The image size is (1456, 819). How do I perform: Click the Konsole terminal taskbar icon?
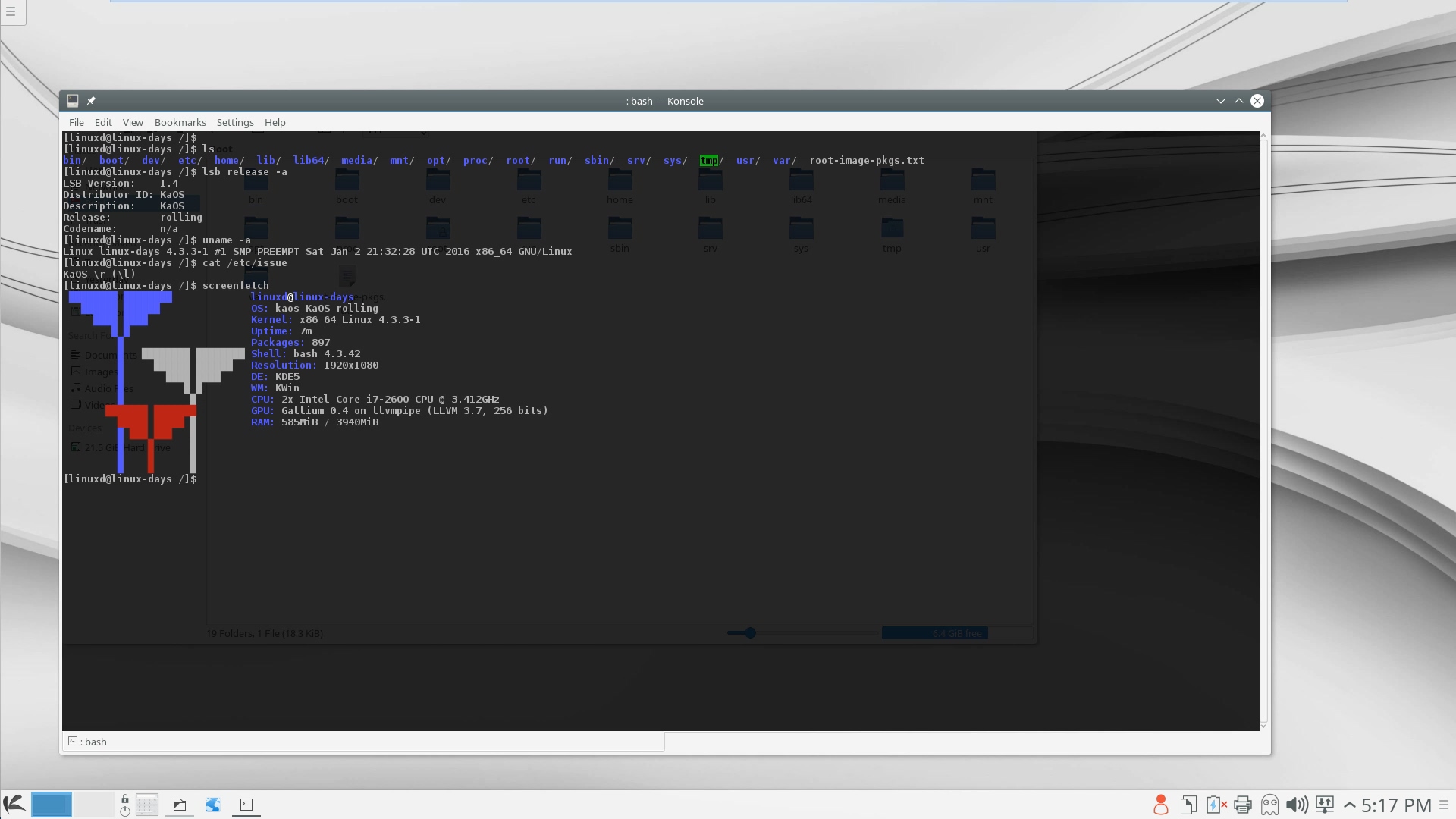pyautogui.click(x=246, y=805)
